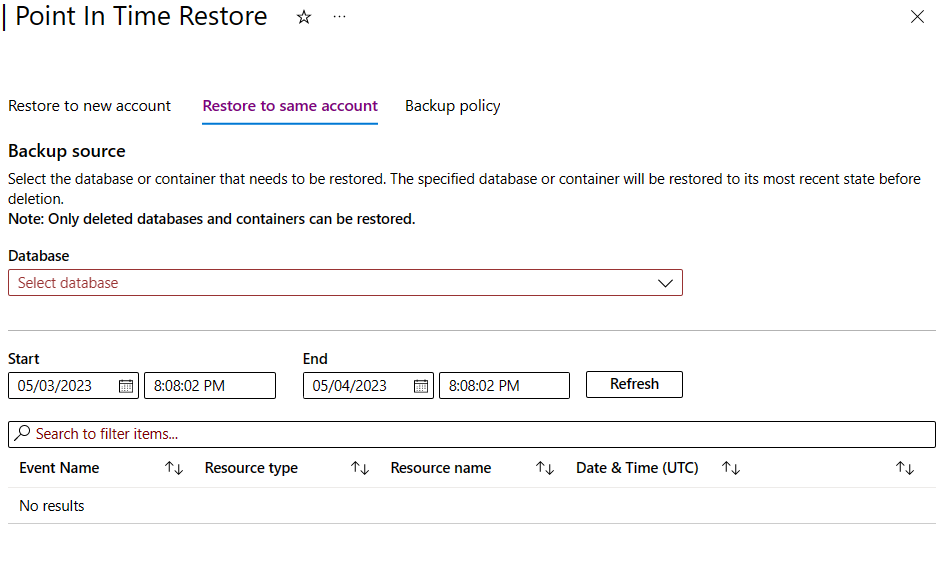
Task: Favorite this page with the star icon
Action: [x=304, y=17]
